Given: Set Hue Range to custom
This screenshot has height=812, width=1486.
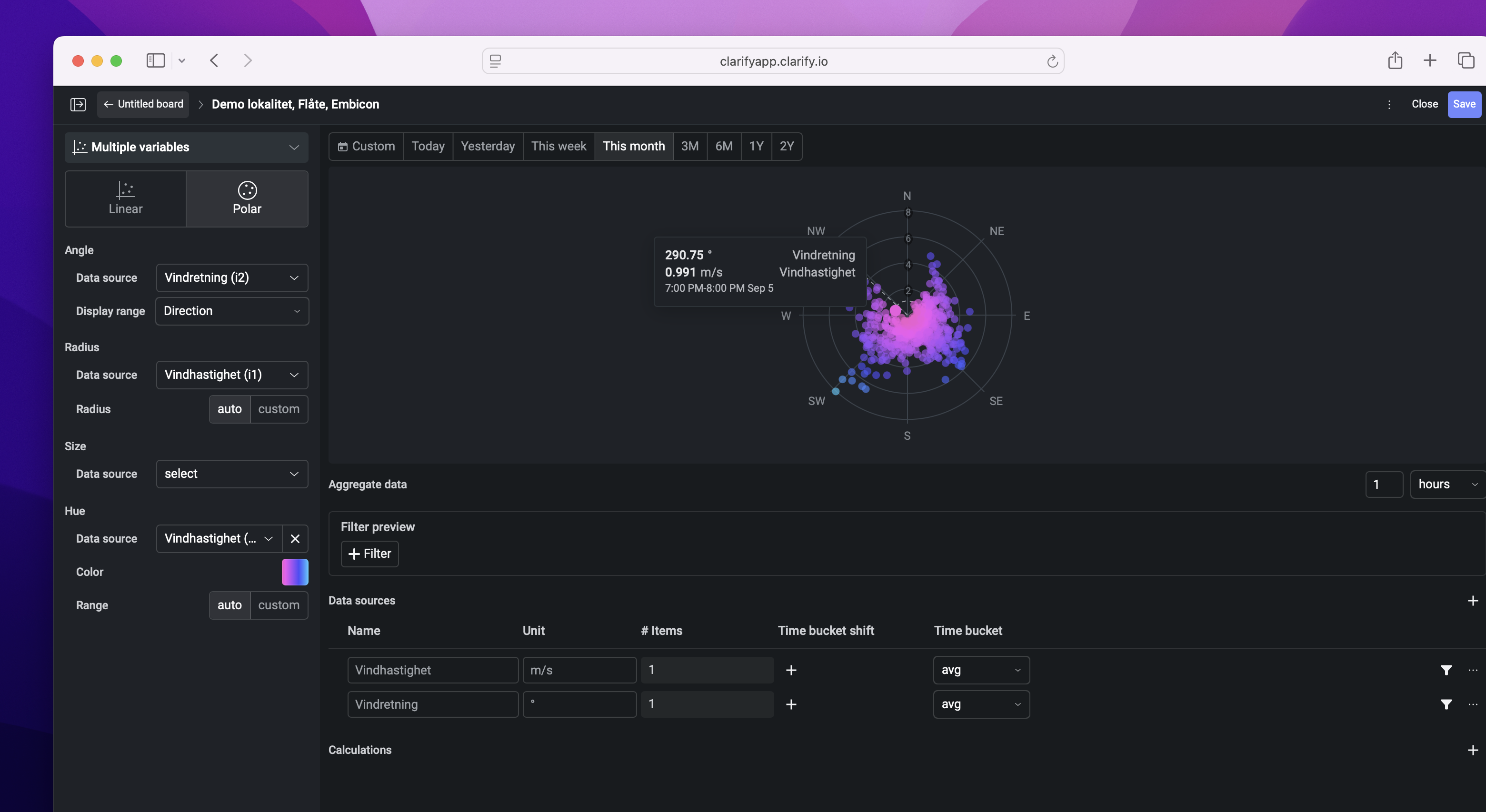Looking at the screenshot, I should (279, 605).
